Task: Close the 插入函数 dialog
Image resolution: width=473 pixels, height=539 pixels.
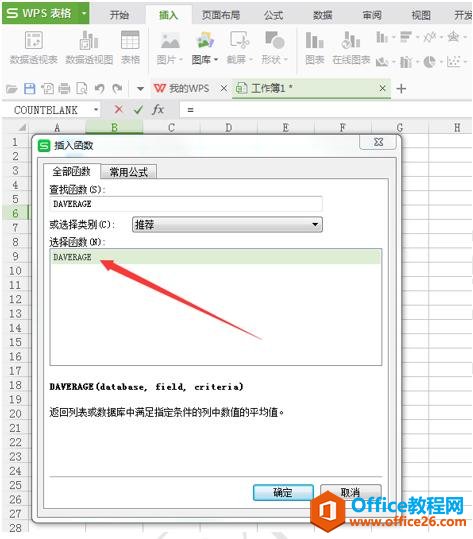Action: point(378,142)
